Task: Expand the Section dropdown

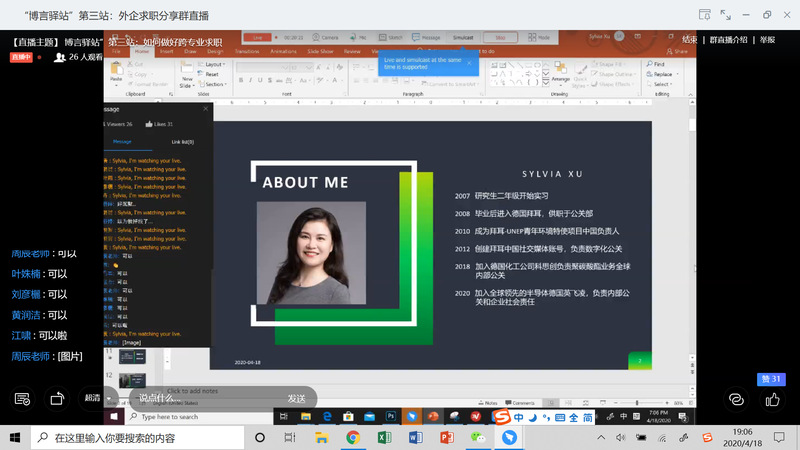Action: [x=212, y=84]
